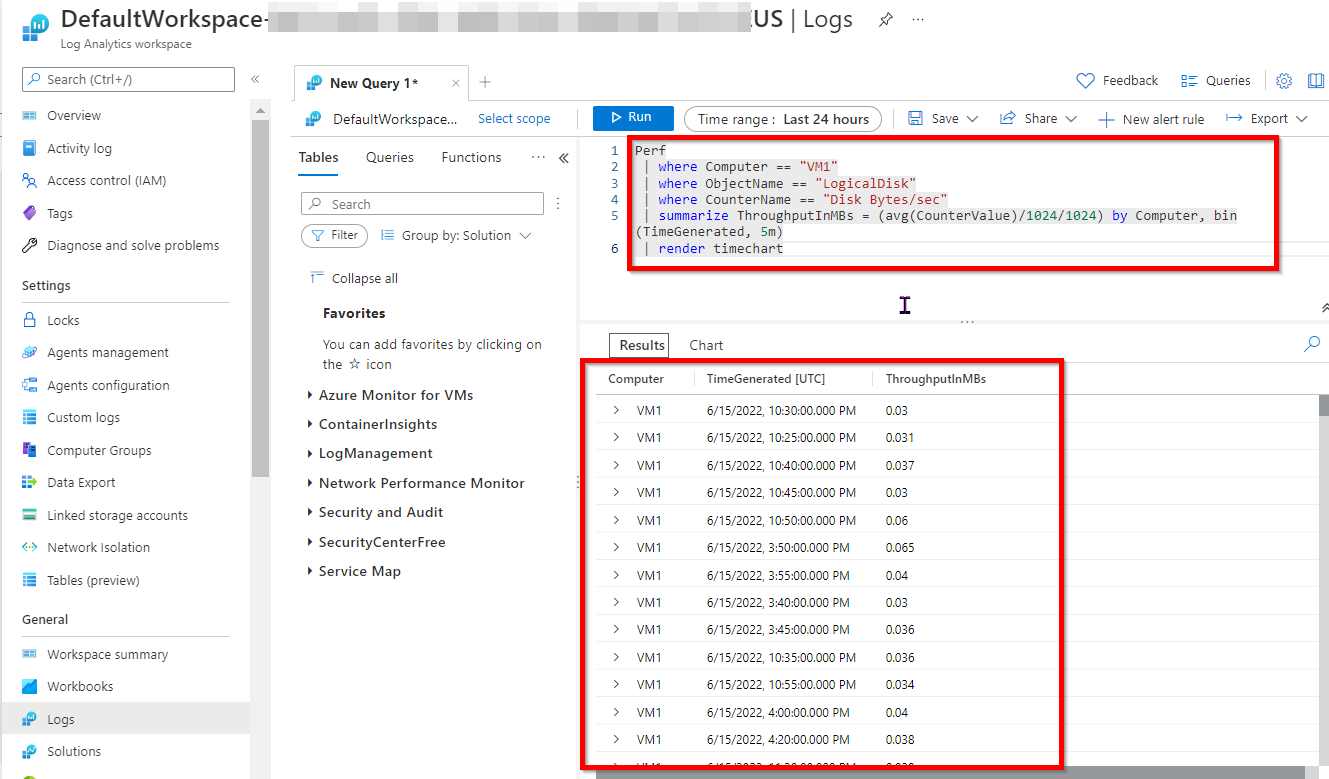Click the Linked storage accounts icon

[x=30, y=515]
